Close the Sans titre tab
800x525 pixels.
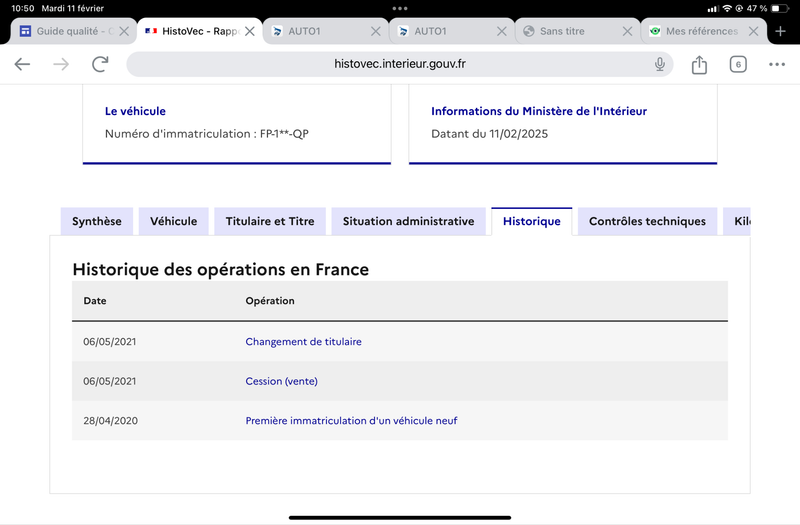[627, 31]
